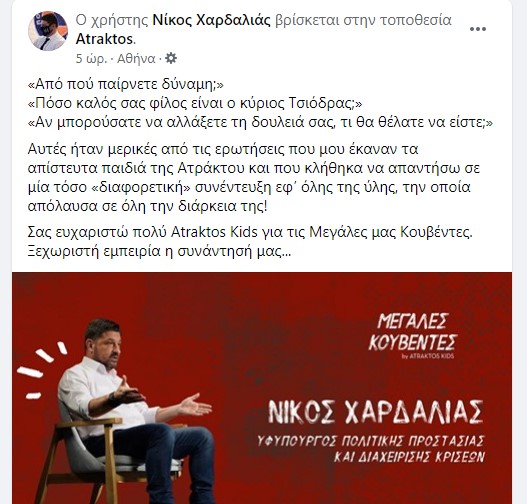
Task: Click the 'Σας ευχαριστώ πολύ Atraktos Kids' line
Action: [x=250, y=232]
